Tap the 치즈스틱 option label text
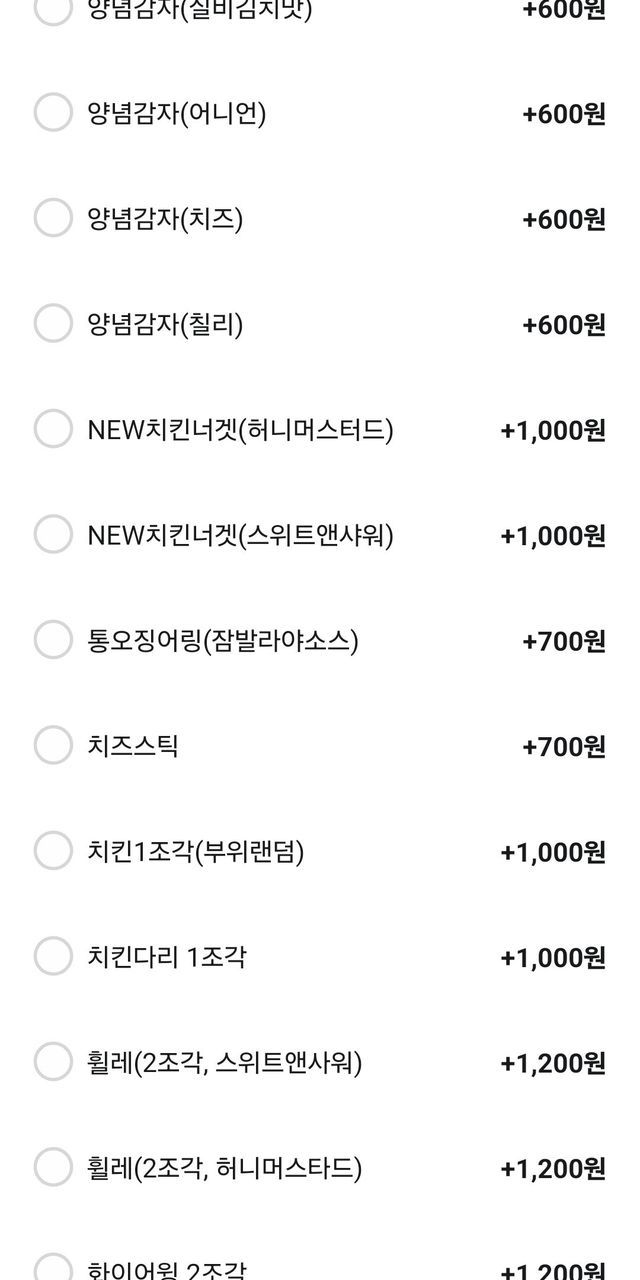640x1280 pixels. tap(133, 745)
